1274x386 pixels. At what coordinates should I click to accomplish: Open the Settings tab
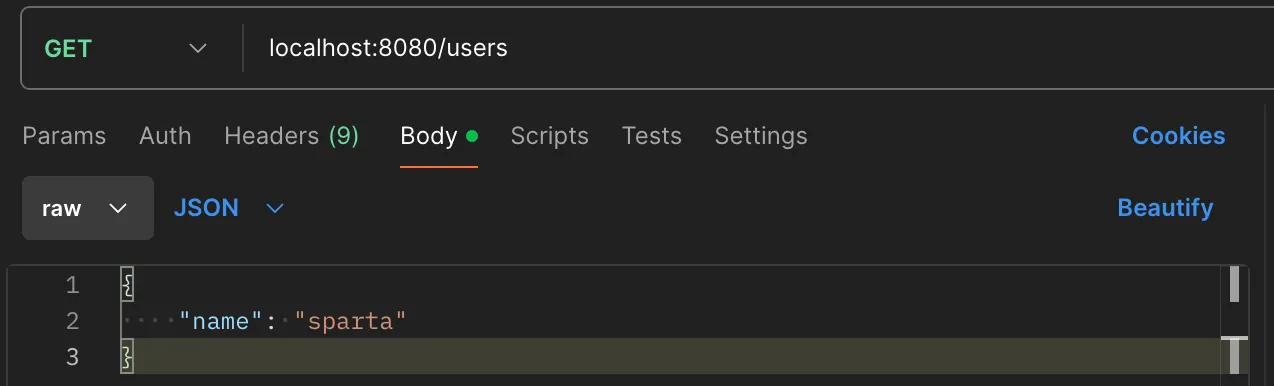(x=760, y=136)
